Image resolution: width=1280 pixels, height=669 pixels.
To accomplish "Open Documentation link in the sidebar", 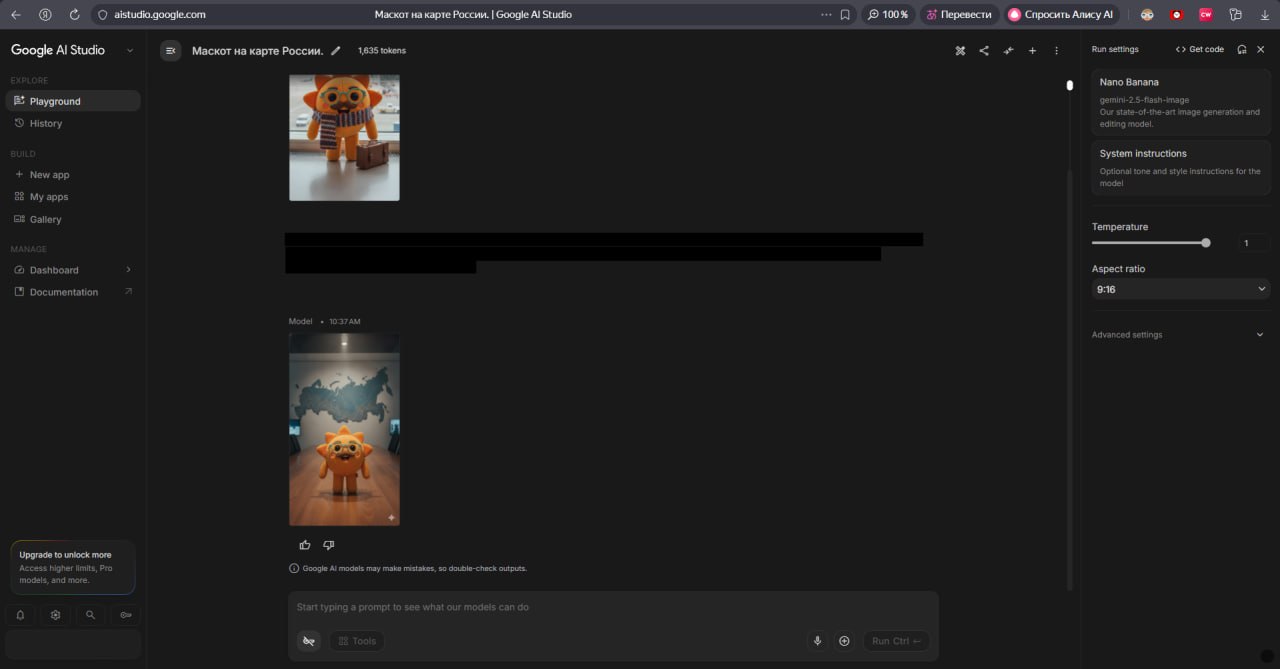I will (x=72, y=292).
